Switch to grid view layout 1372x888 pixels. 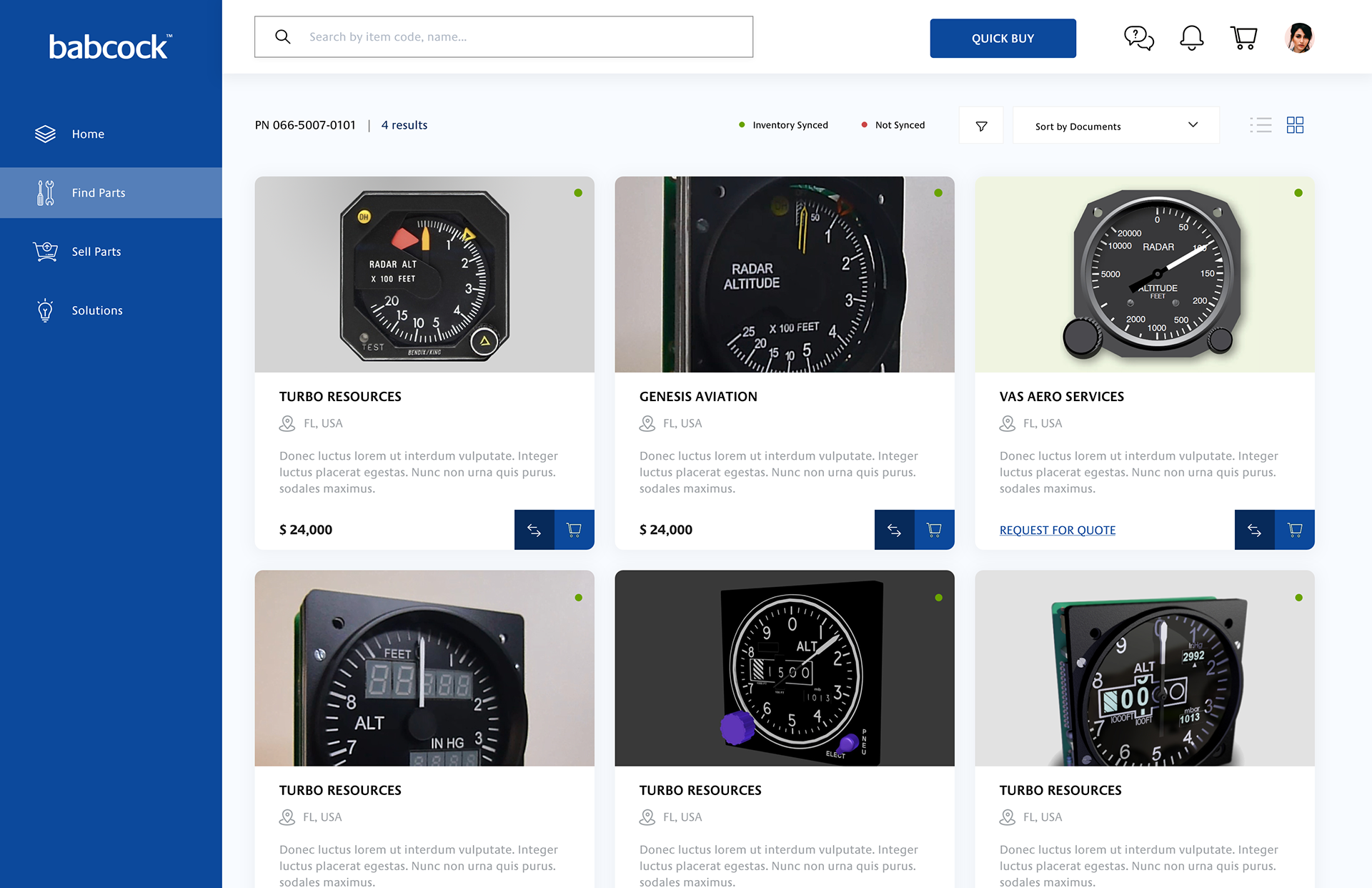coord(1295,125)
